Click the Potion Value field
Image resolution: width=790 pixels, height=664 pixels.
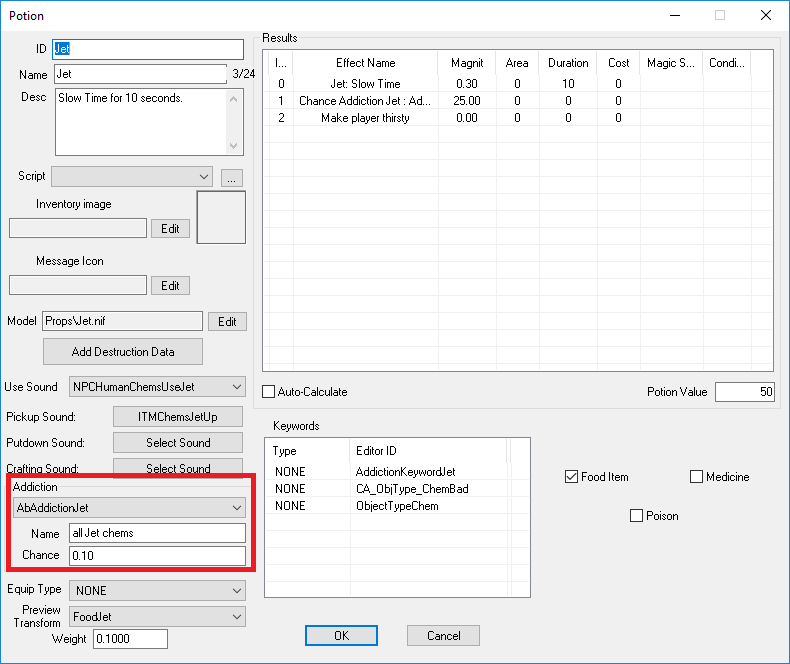coord(745,392)
